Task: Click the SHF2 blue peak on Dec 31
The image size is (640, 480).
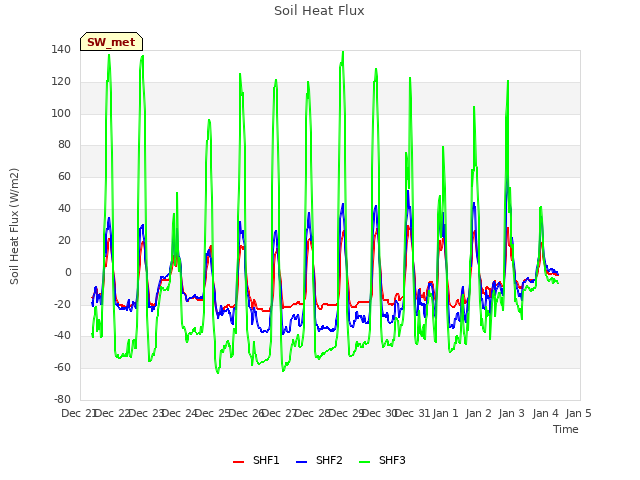Action: pyautogui.click(x=408, y=191)
